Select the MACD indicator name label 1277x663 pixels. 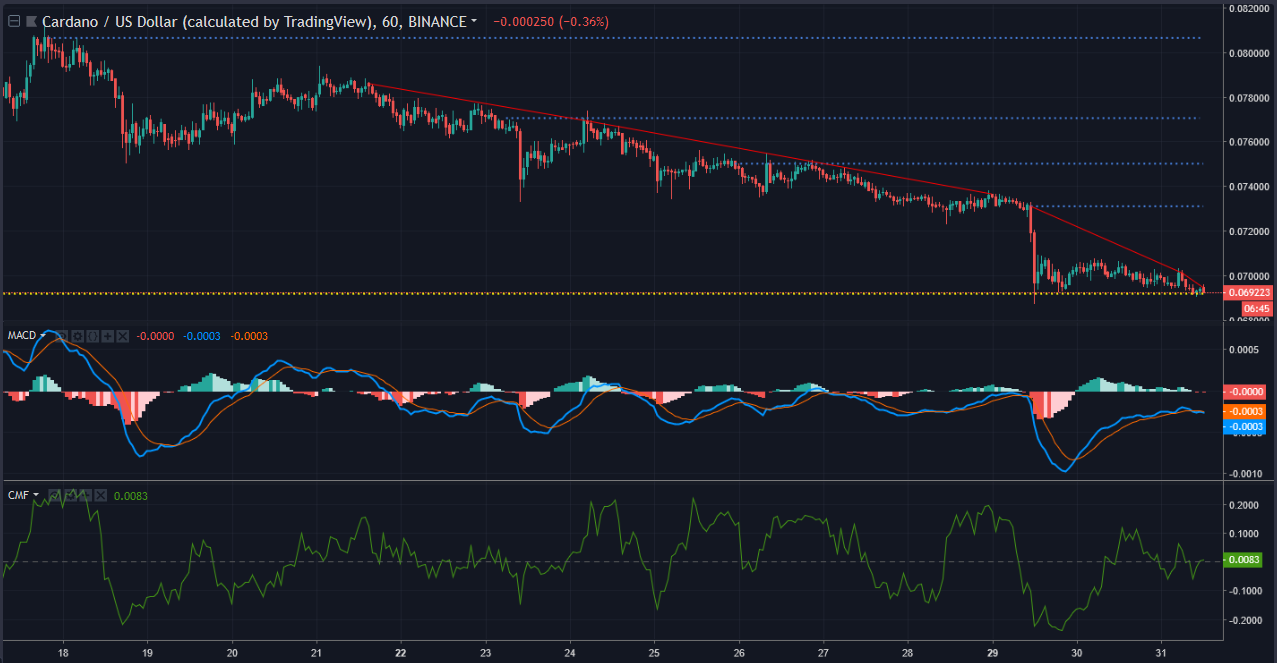coord(21,336)
